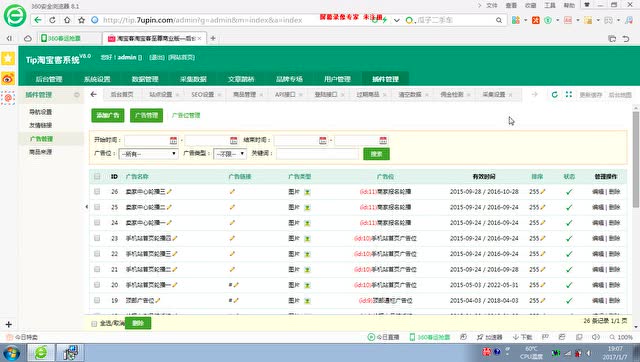Open 360 browser icon on the taskbar
Viewport: 640px width, 362px height.
coord(41,353)
